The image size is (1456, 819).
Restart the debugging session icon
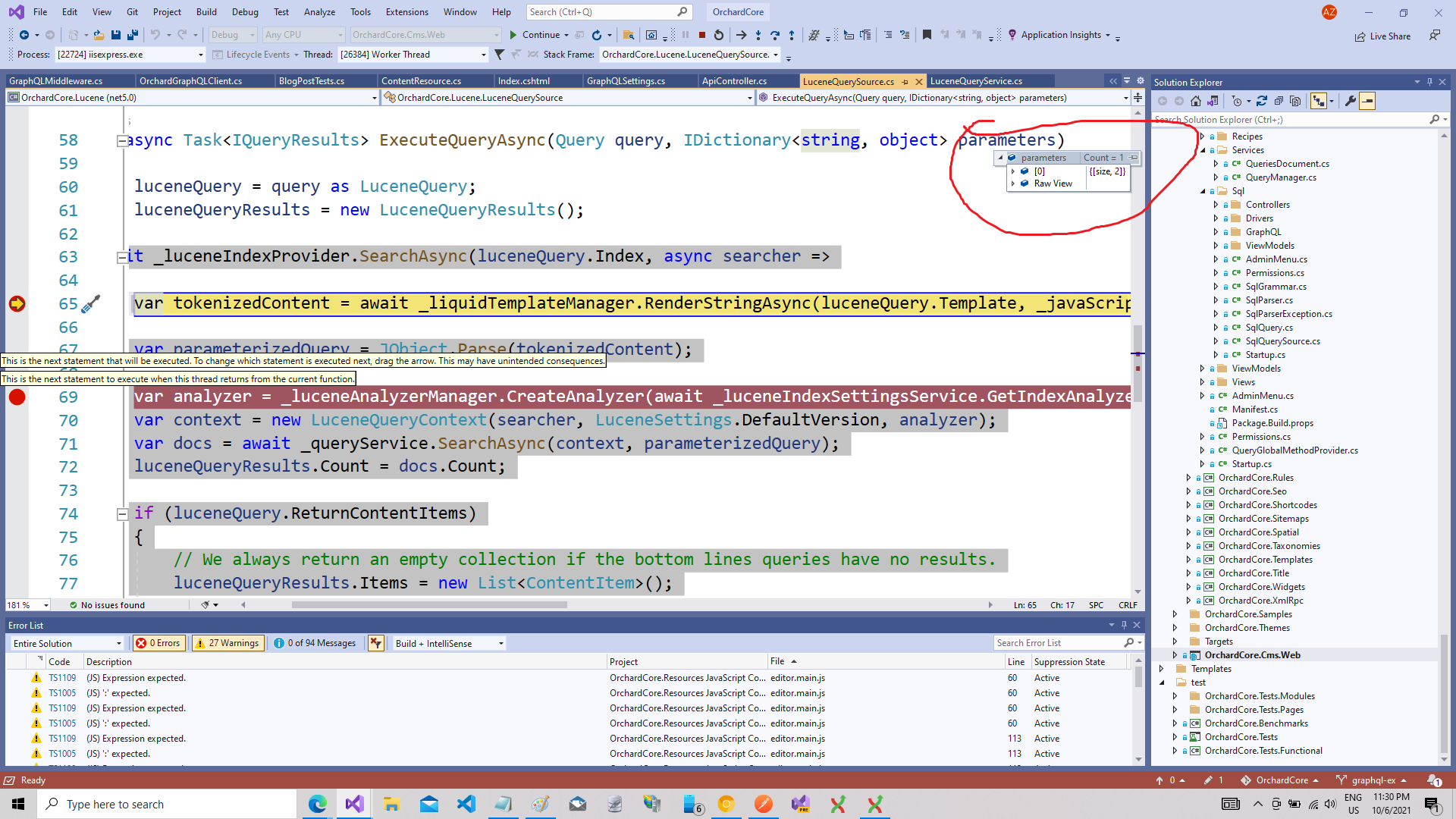[718, 35]
